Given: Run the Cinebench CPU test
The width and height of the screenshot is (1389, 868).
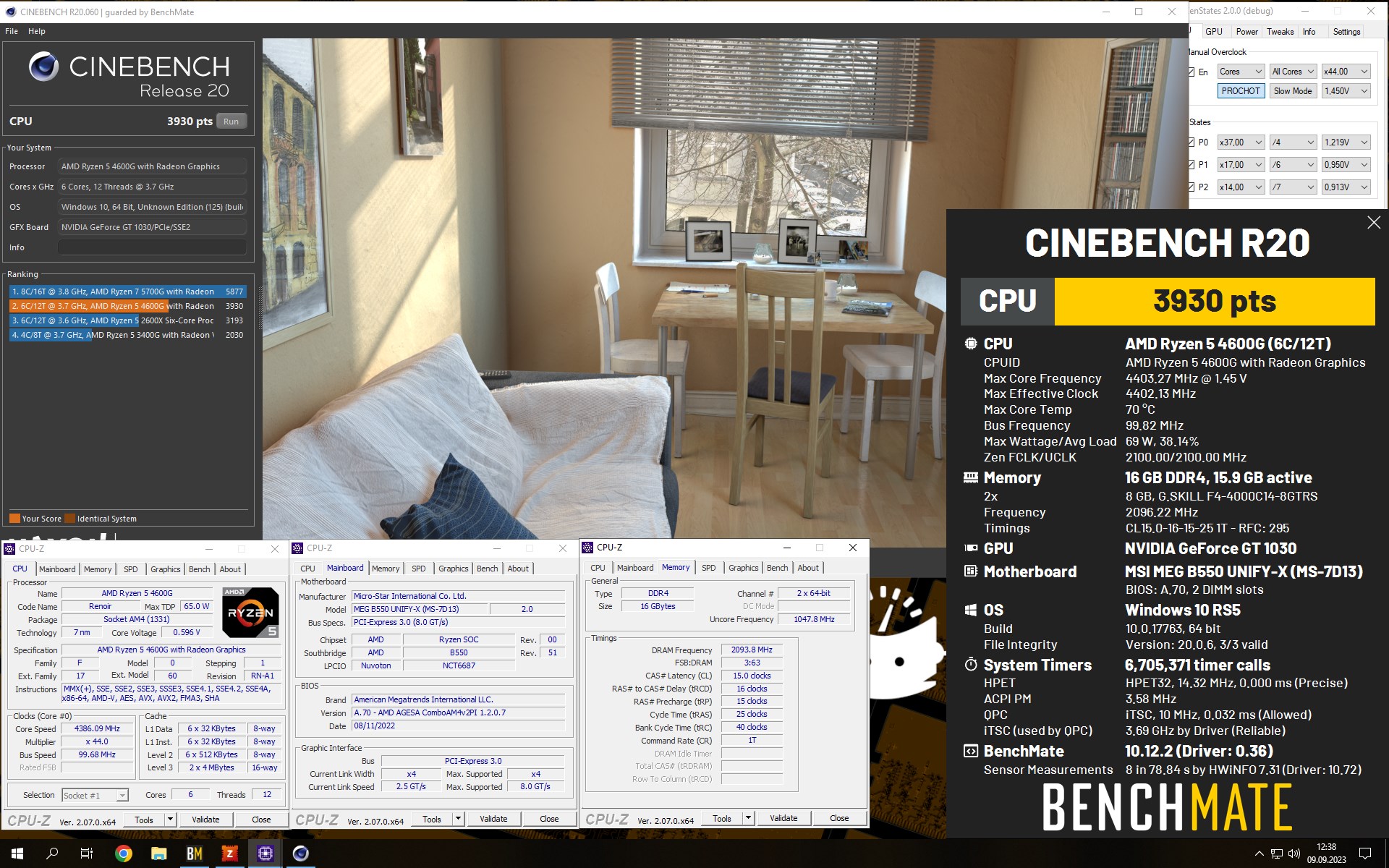Looking at the screenshot, I should point(231,122).
